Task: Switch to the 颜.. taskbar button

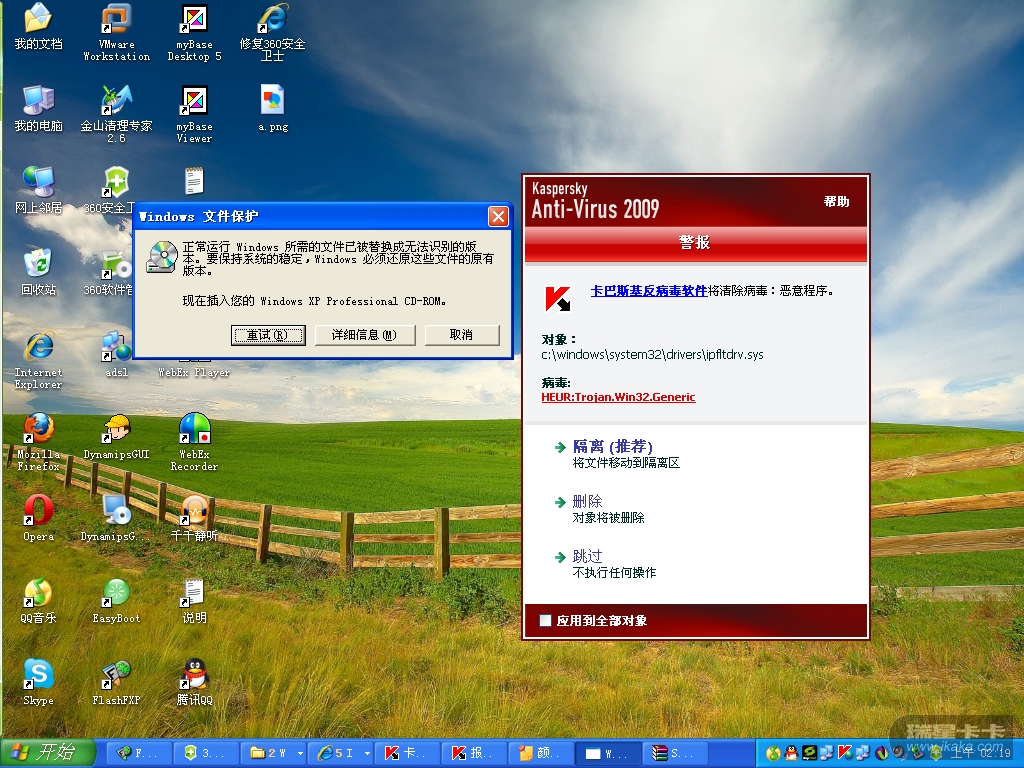Action: [x=540, y=754]
